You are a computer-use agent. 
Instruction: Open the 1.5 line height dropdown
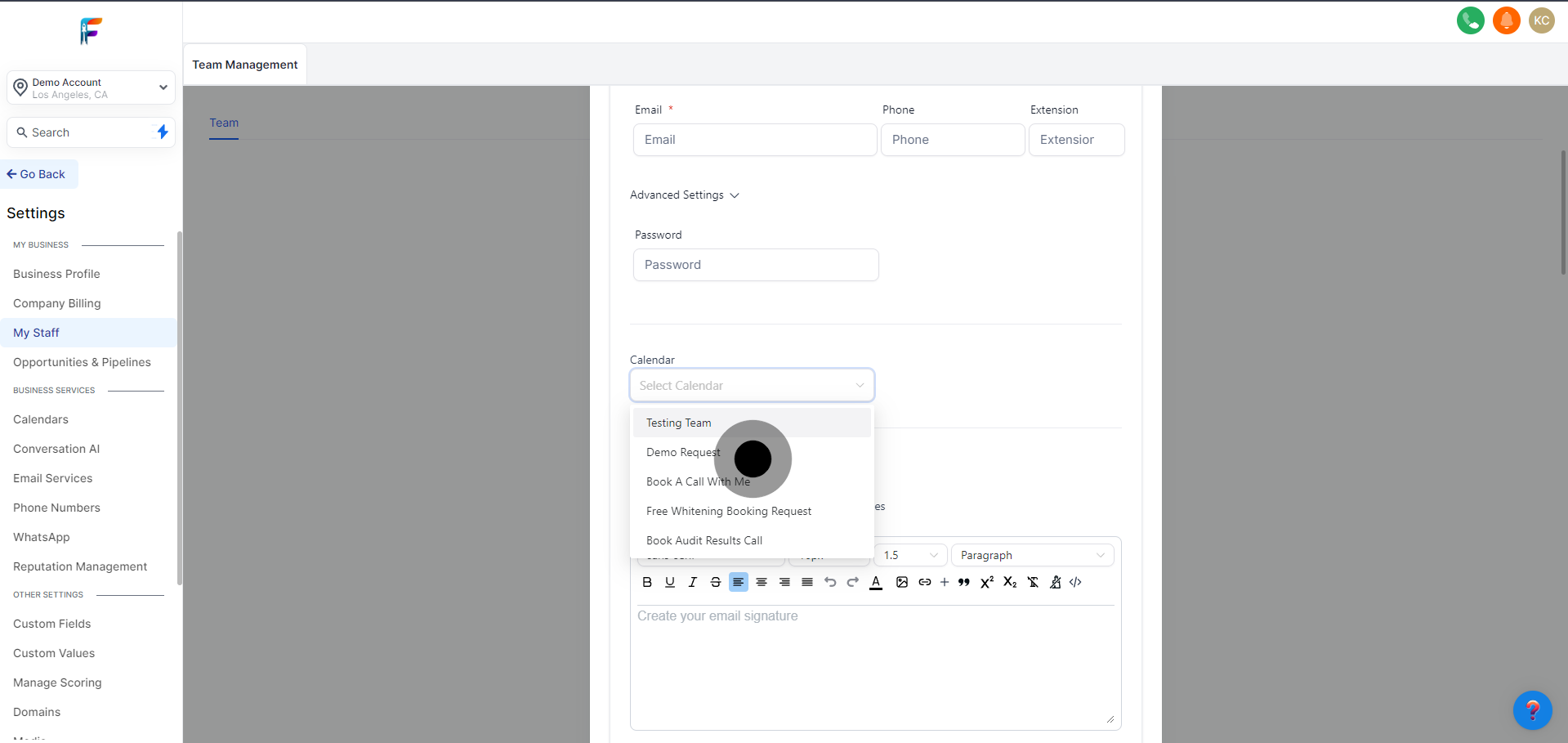[x=910, y=555]
